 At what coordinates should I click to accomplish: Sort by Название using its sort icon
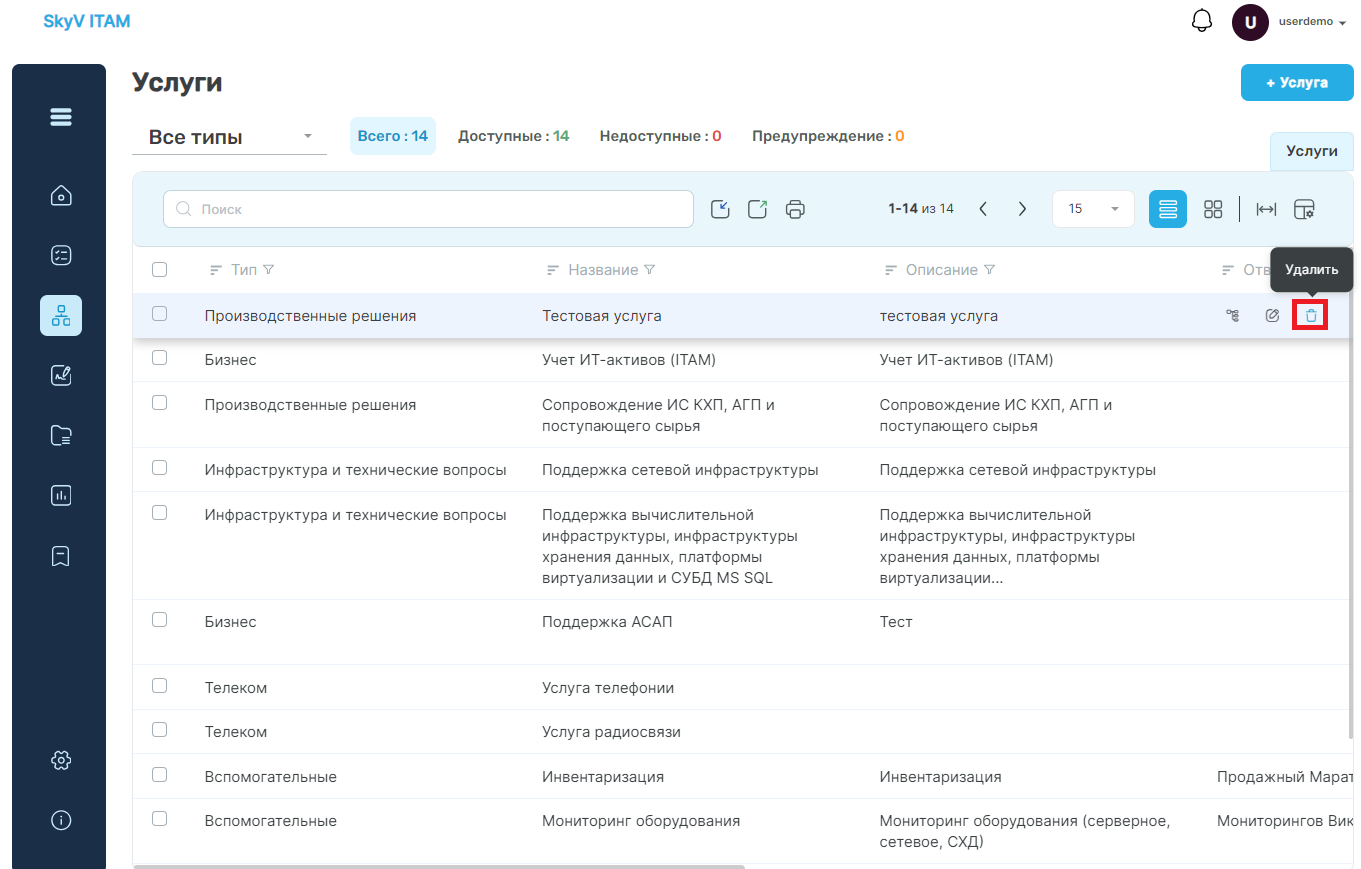click(x=553, y=270)
